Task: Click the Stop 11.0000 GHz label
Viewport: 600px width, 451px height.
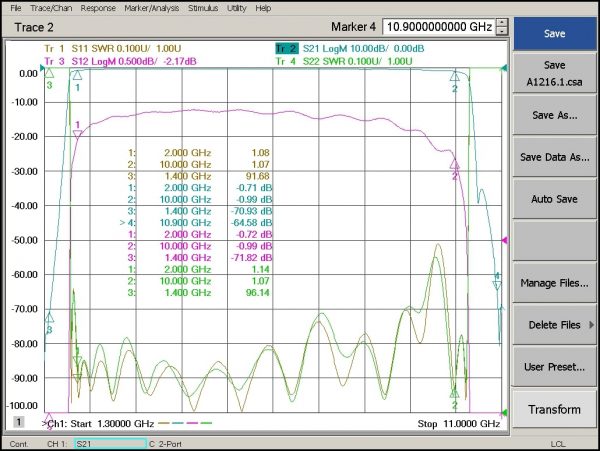Action: point(459,423)
